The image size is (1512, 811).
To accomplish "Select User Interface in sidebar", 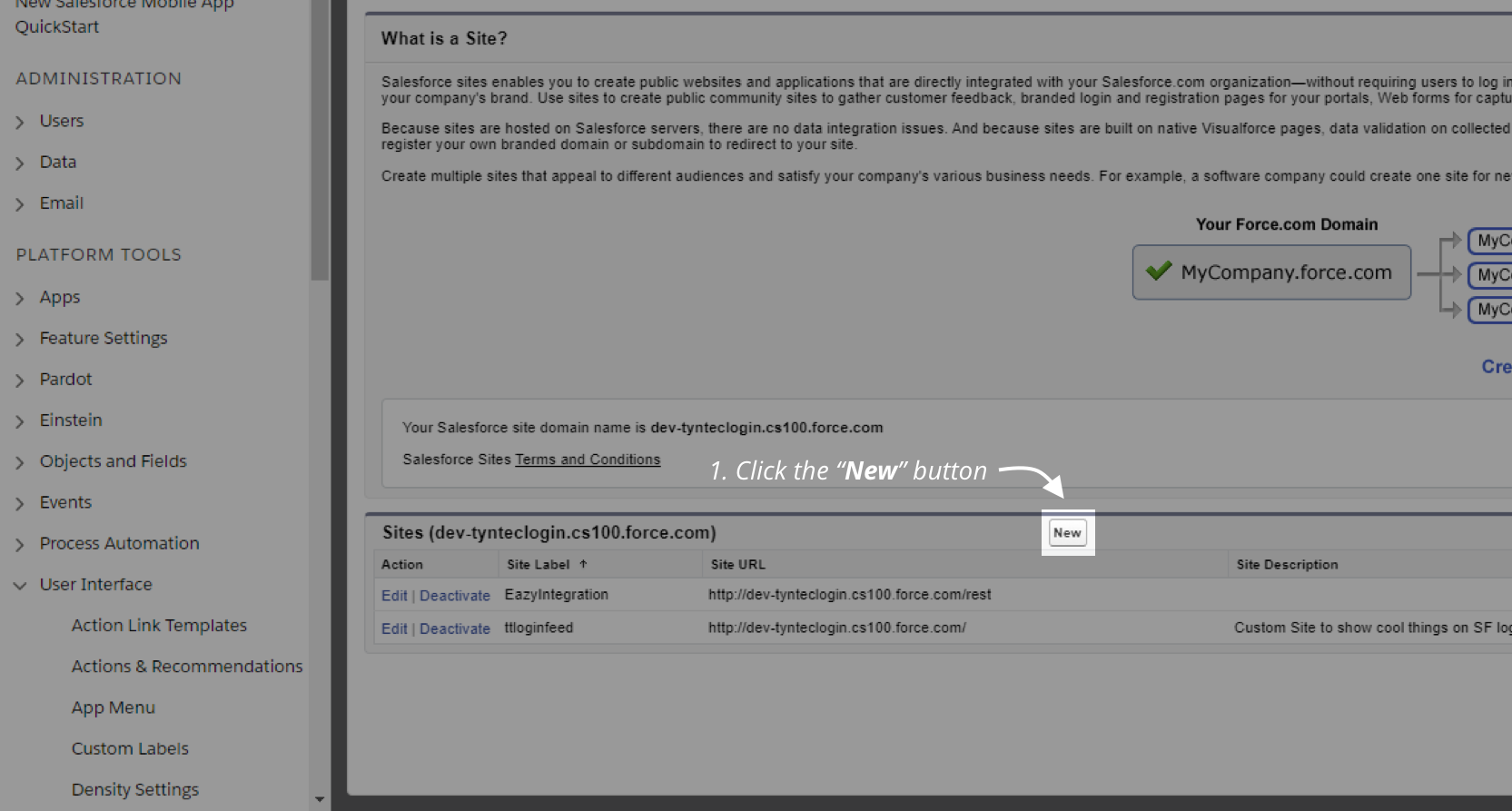I will point(96,584).
